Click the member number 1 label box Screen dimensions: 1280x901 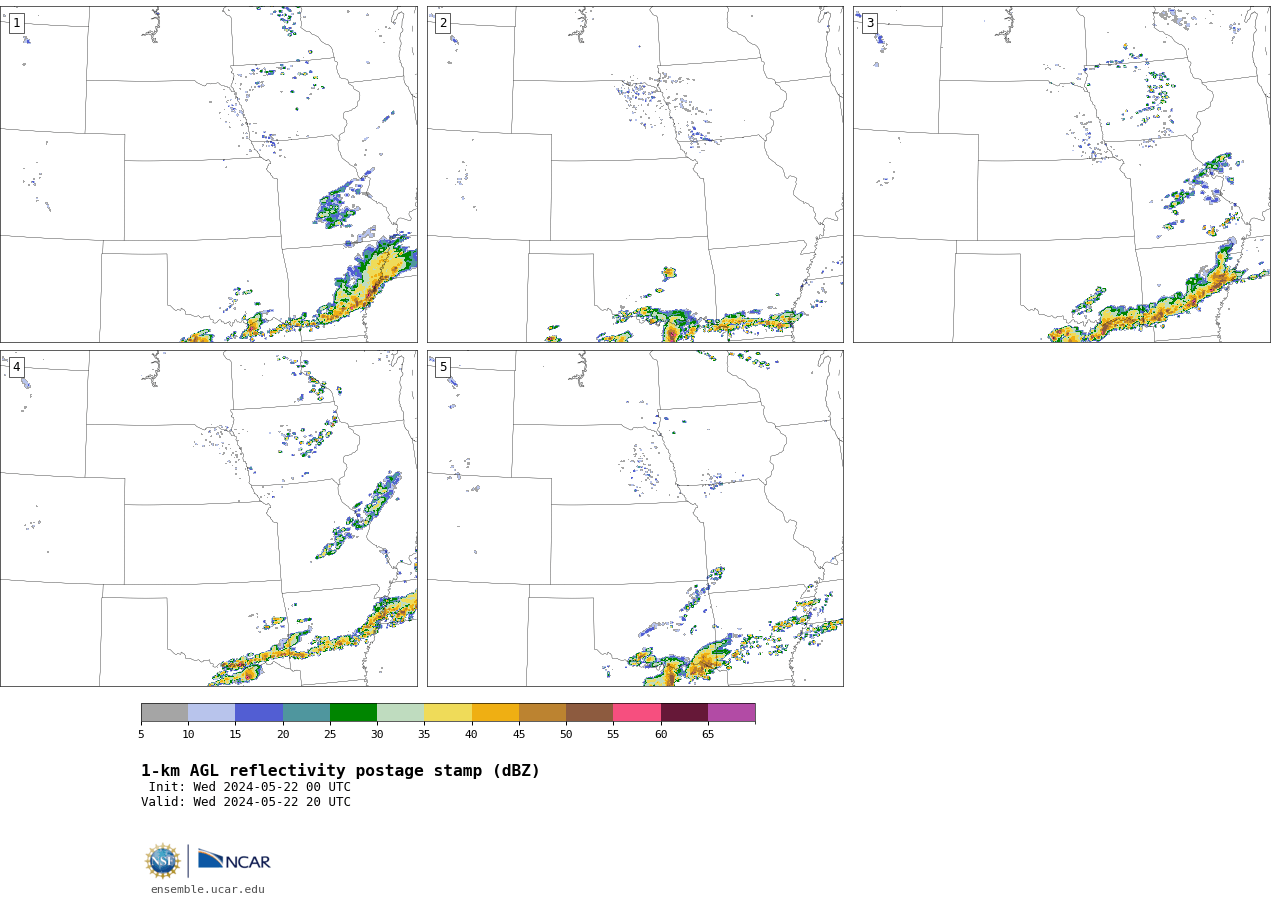pos(16,23)
